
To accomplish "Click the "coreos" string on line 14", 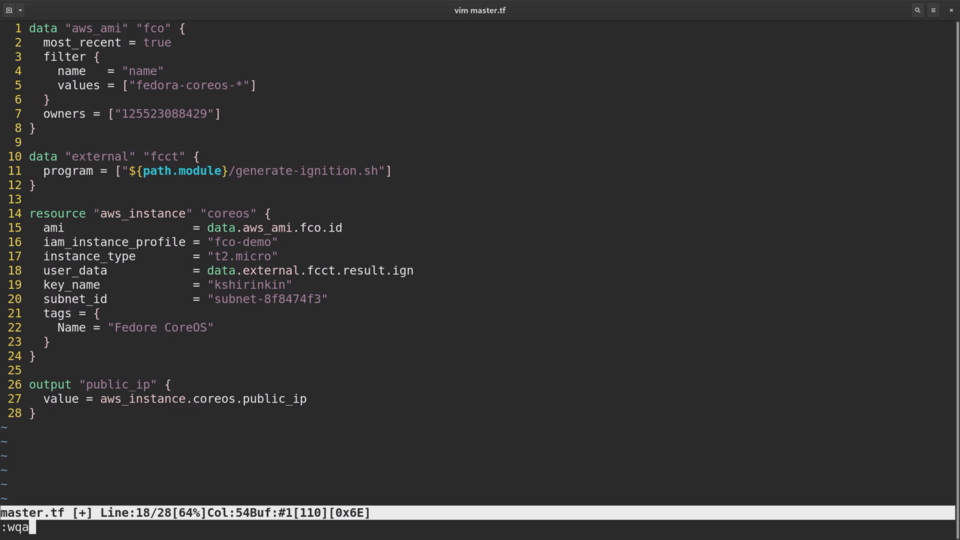I will (228, 214).
